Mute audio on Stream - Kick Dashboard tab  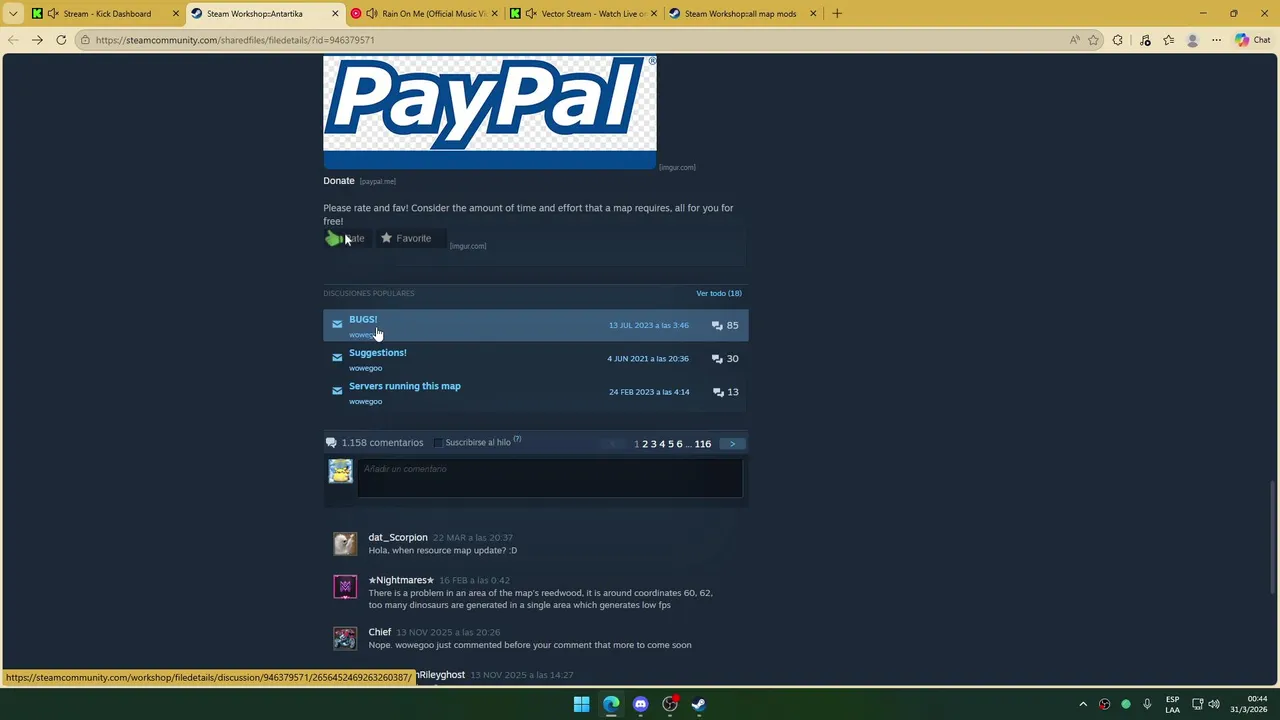pyautogui.click(x=53, y=14)
